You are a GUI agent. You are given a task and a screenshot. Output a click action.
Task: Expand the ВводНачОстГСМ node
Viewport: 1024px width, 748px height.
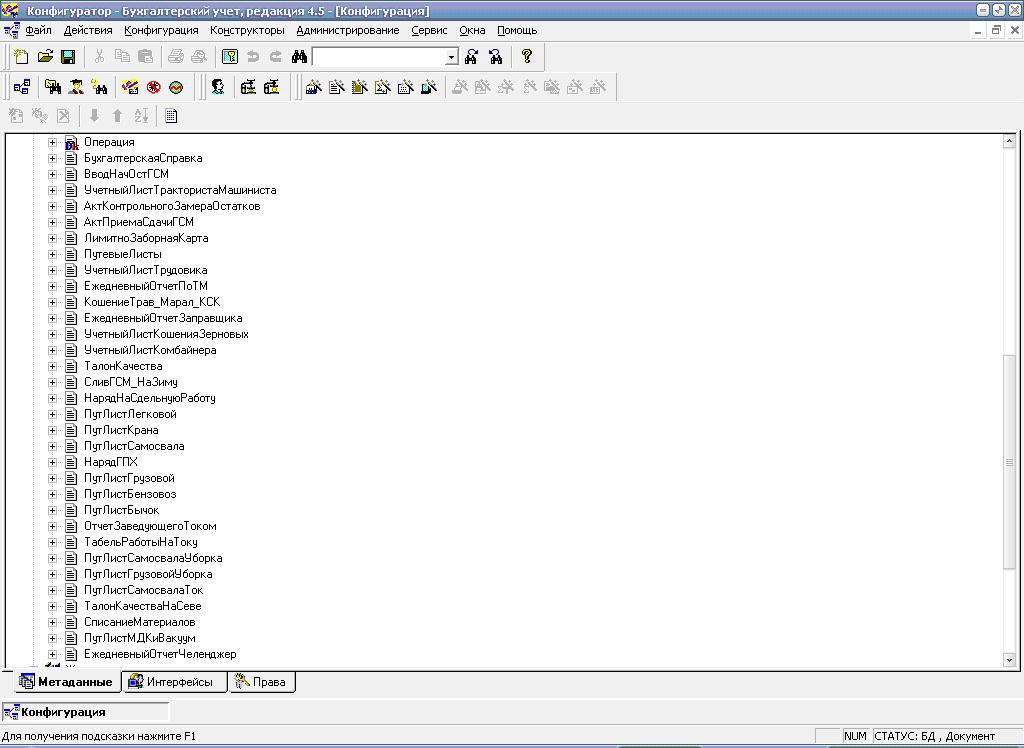click(52, 174)
